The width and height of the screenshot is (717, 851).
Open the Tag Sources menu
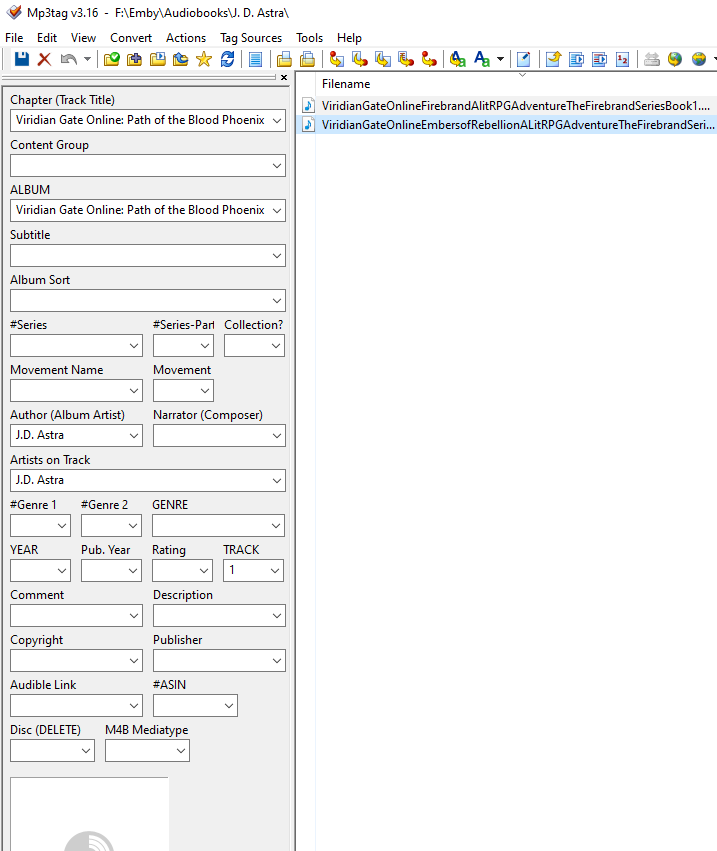coord(251,37)
